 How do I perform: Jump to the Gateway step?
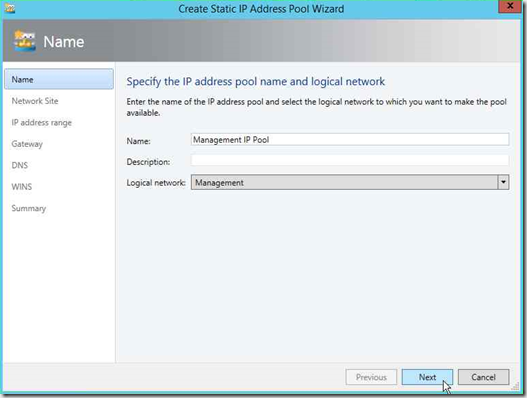pos(27,144)
